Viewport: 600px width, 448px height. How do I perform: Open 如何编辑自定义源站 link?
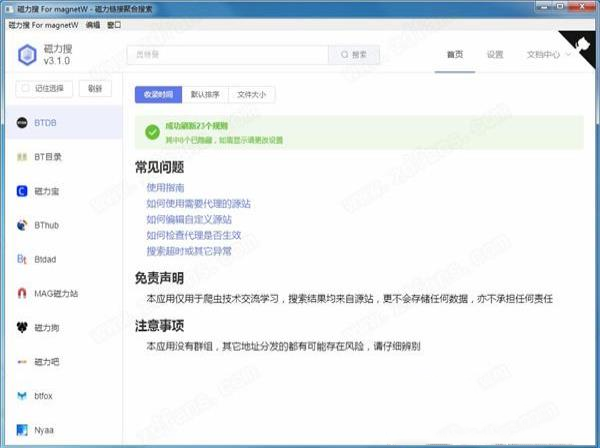click(189, 220)
